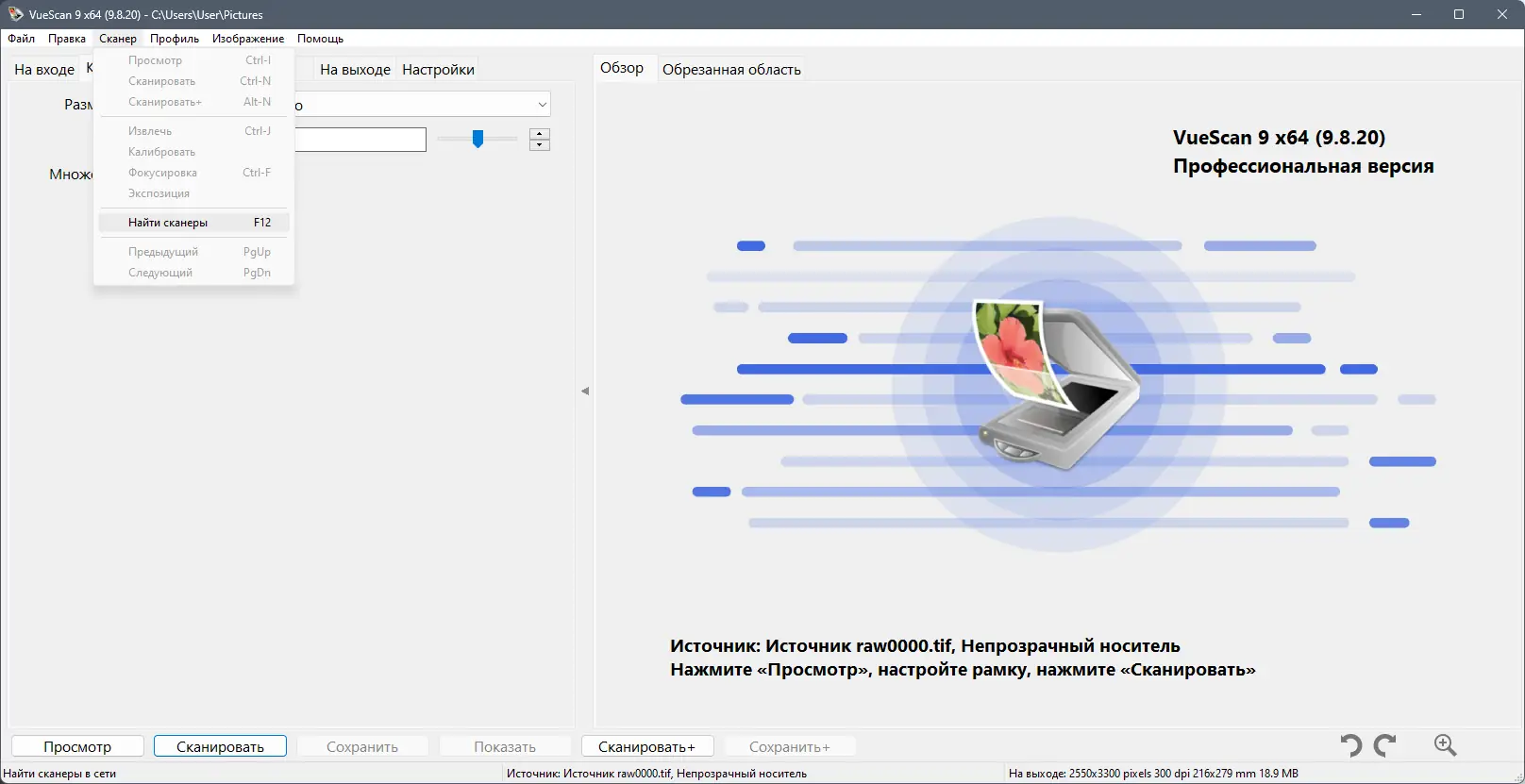Switch to the На выходе tab
The image size is (1525, 784).
click(355, 69)
